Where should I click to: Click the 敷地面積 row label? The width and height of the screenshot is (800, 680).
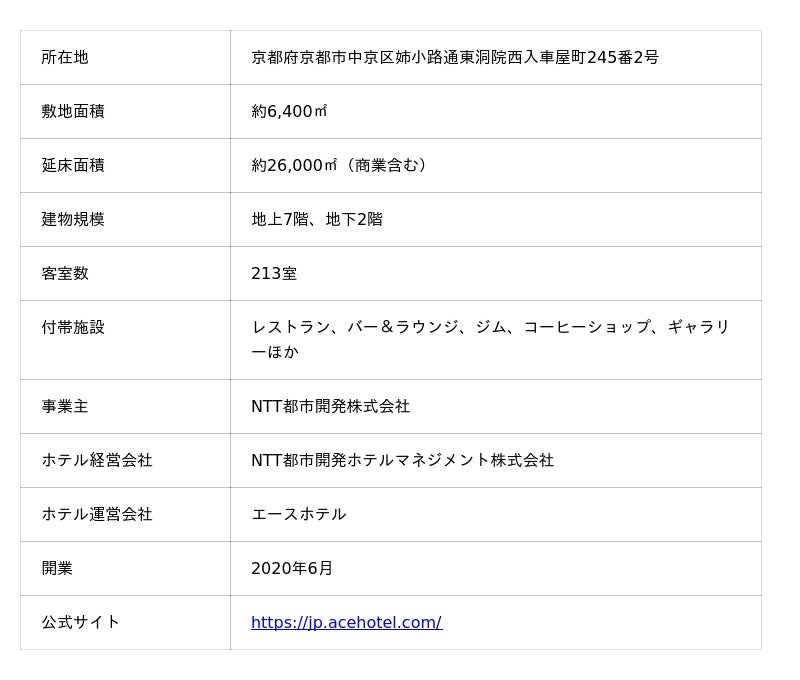click(73, 111)
